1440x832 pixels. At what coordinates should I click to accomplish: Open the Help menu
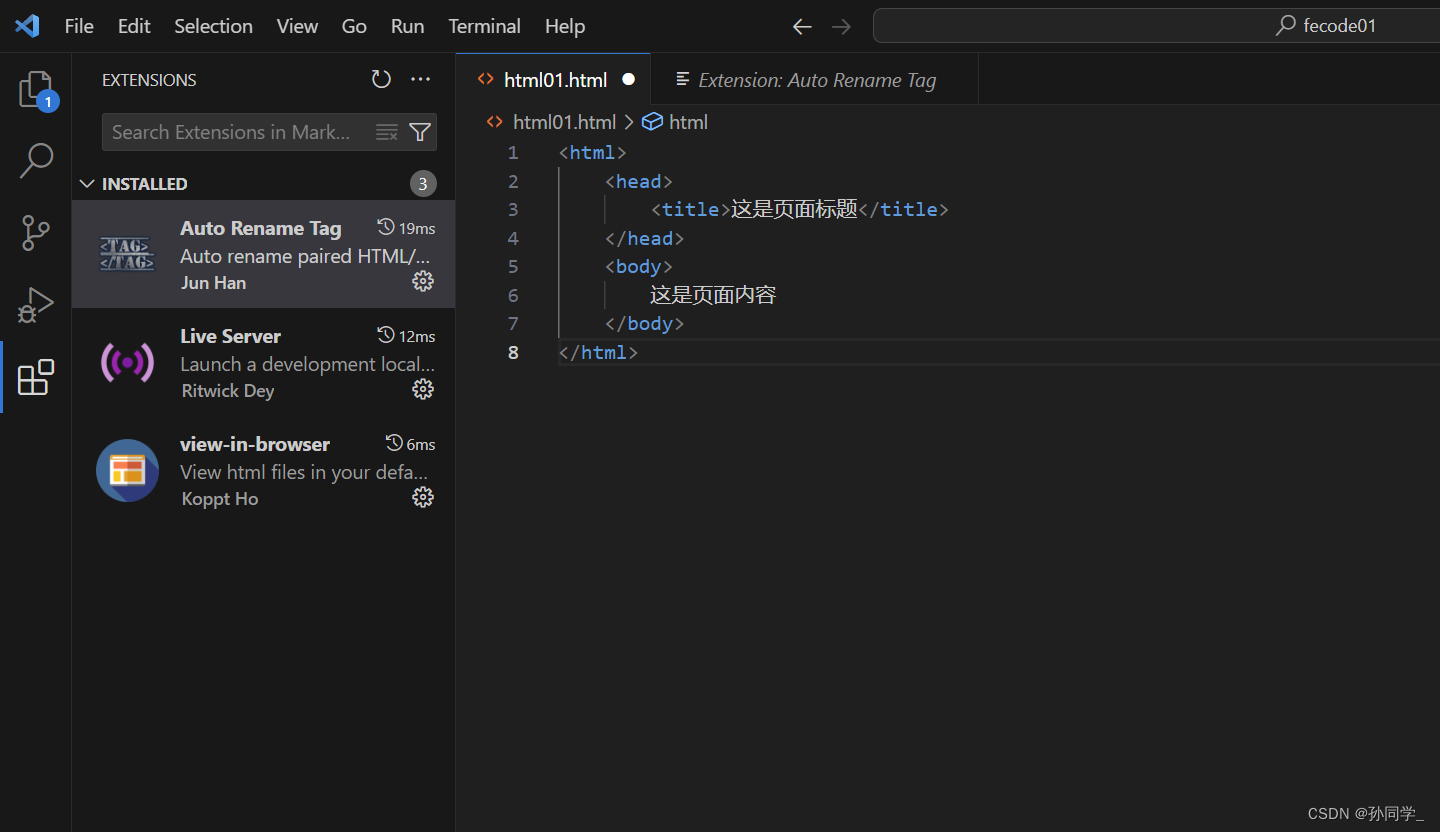tap(565, 26)
